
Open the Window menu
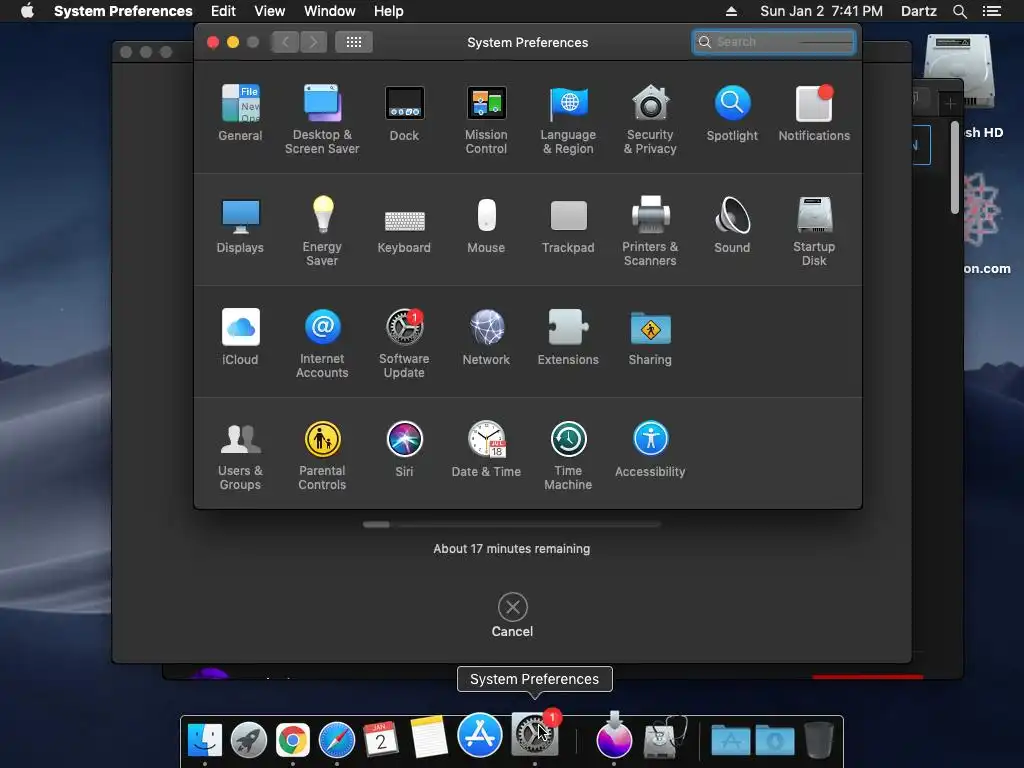[x=330, y=11]
